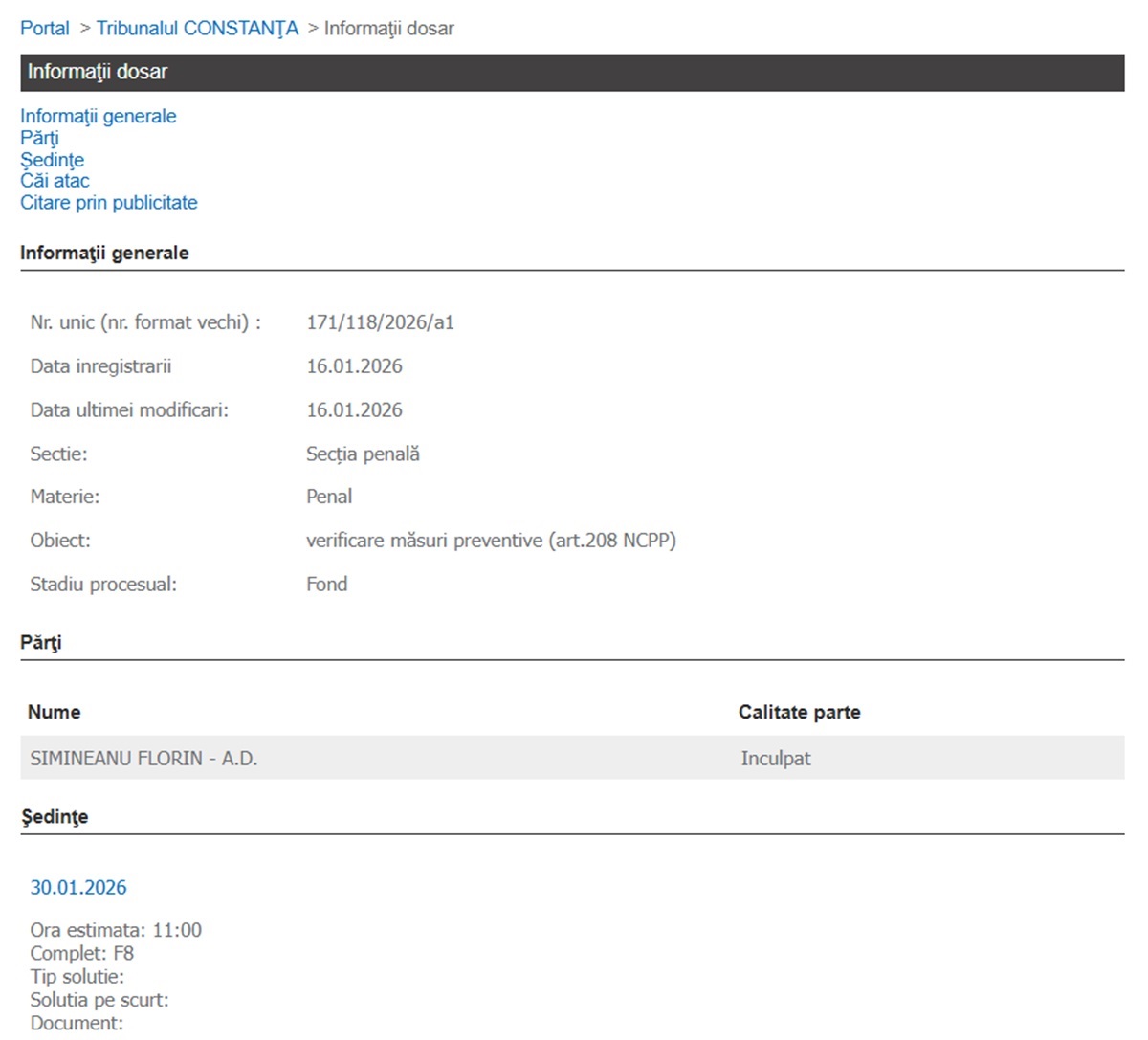
Task: Open Citare prin publicitate link
Action: [109, 203]
